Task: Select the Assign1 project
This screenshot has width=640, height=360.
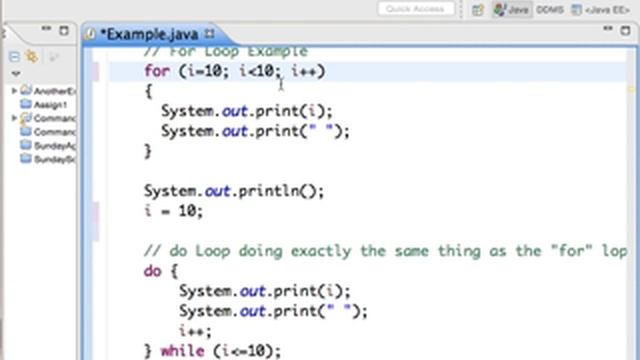Action: (44, 104)
